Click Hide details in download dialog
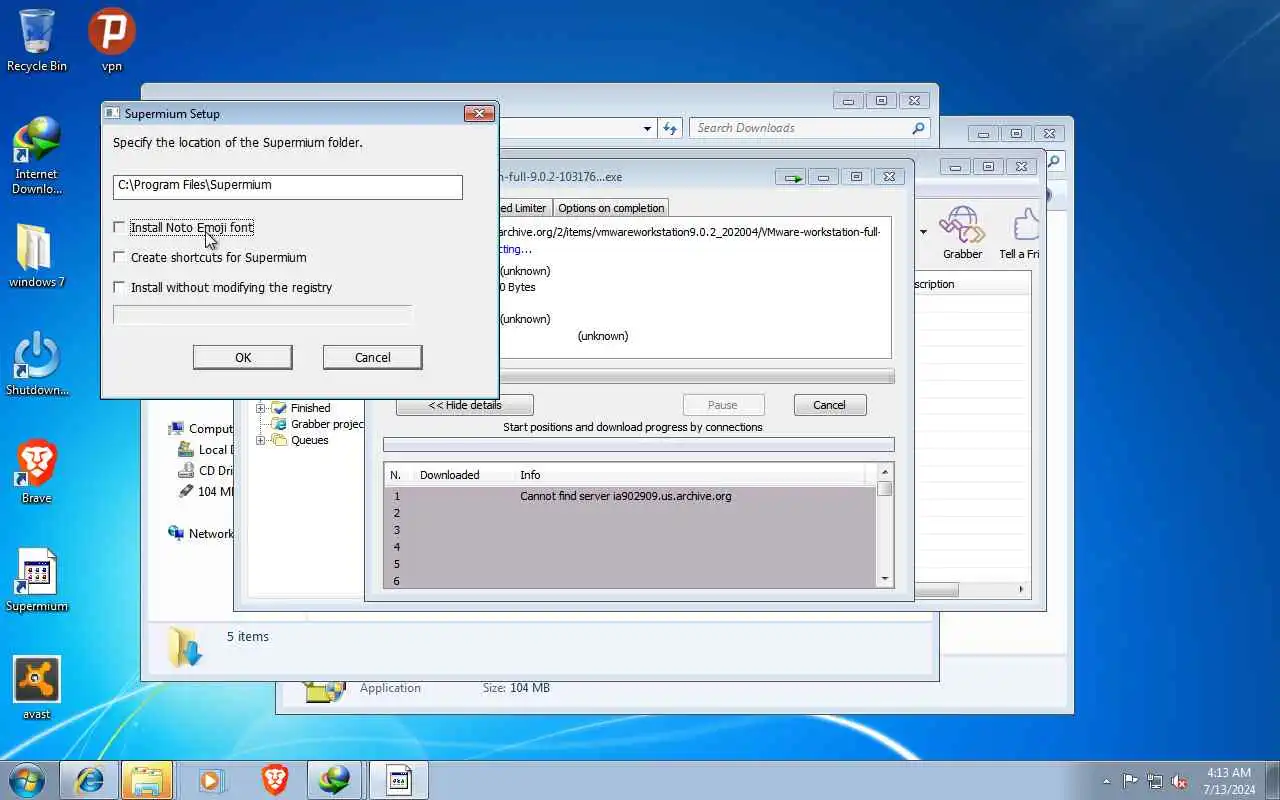This screenshot has height=800, width=1280. 465,405
